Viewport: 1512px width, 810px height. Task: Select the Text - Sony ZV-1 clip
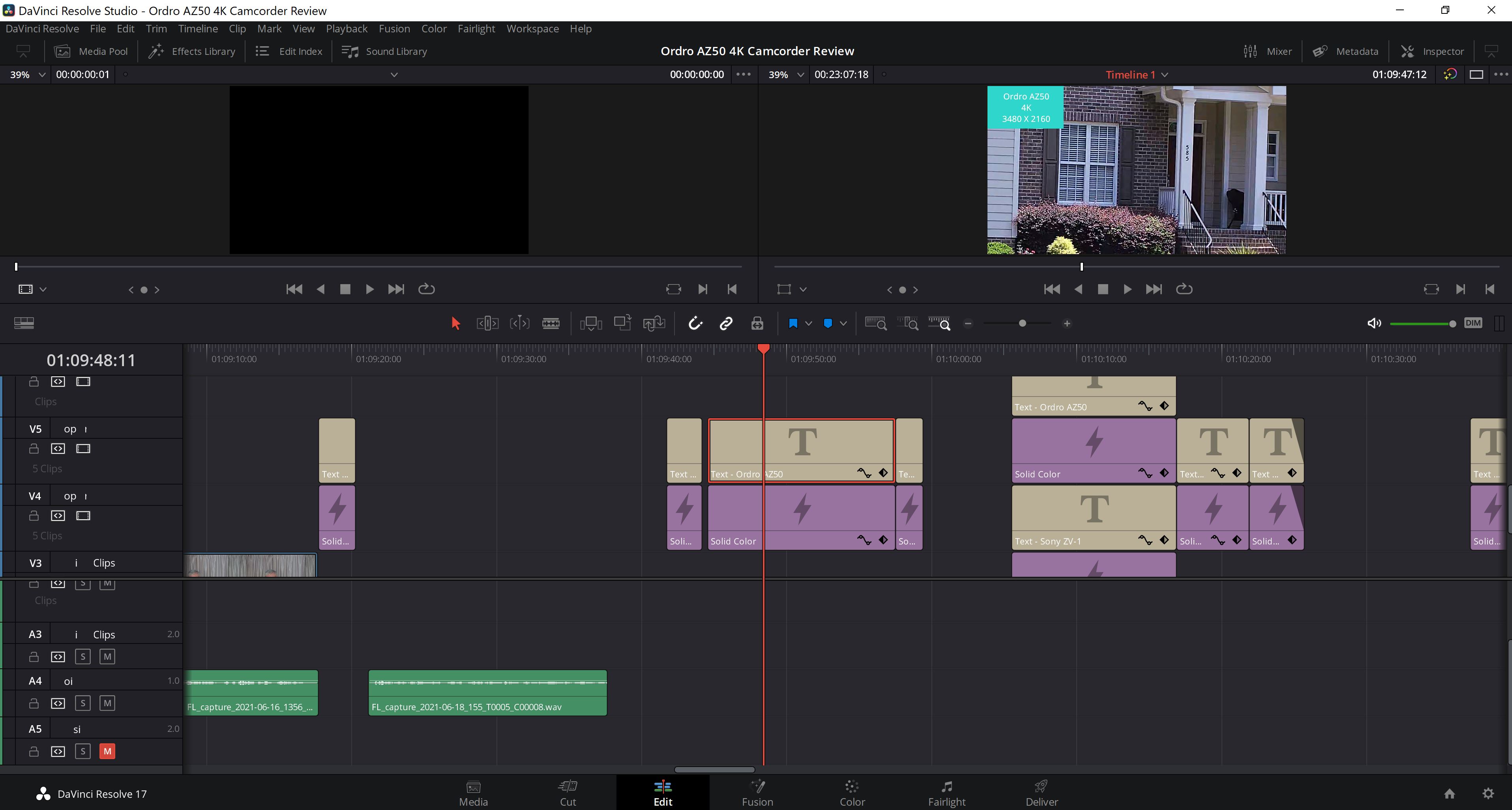pyautogui.click(x=1094, y=518)
